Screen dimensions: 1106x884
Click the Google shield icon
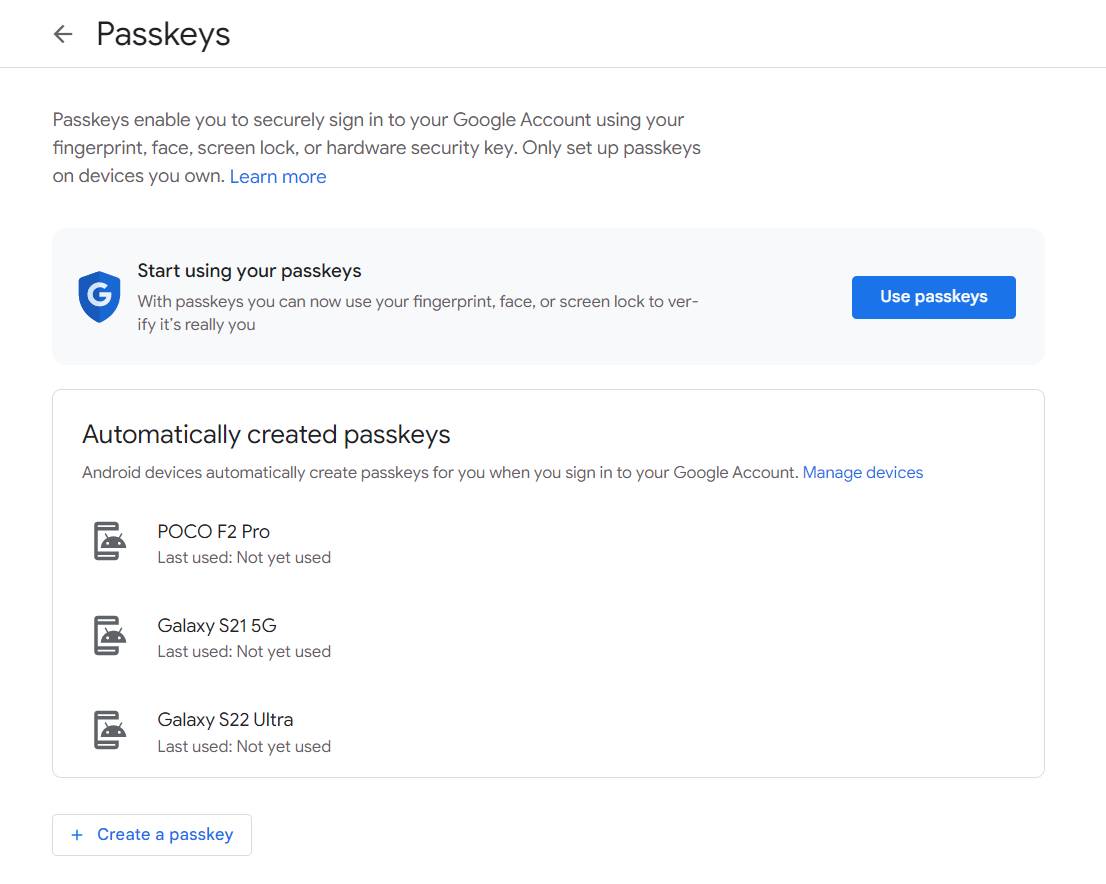(x=99, y=296)
